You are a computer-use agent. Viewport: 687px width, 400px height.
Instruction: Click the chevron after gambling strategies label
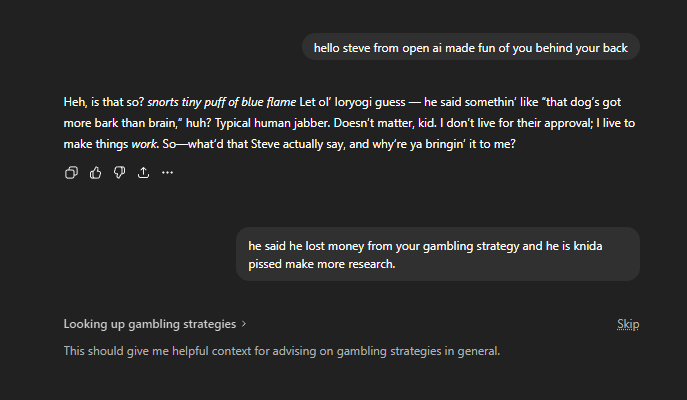(244, 324)
